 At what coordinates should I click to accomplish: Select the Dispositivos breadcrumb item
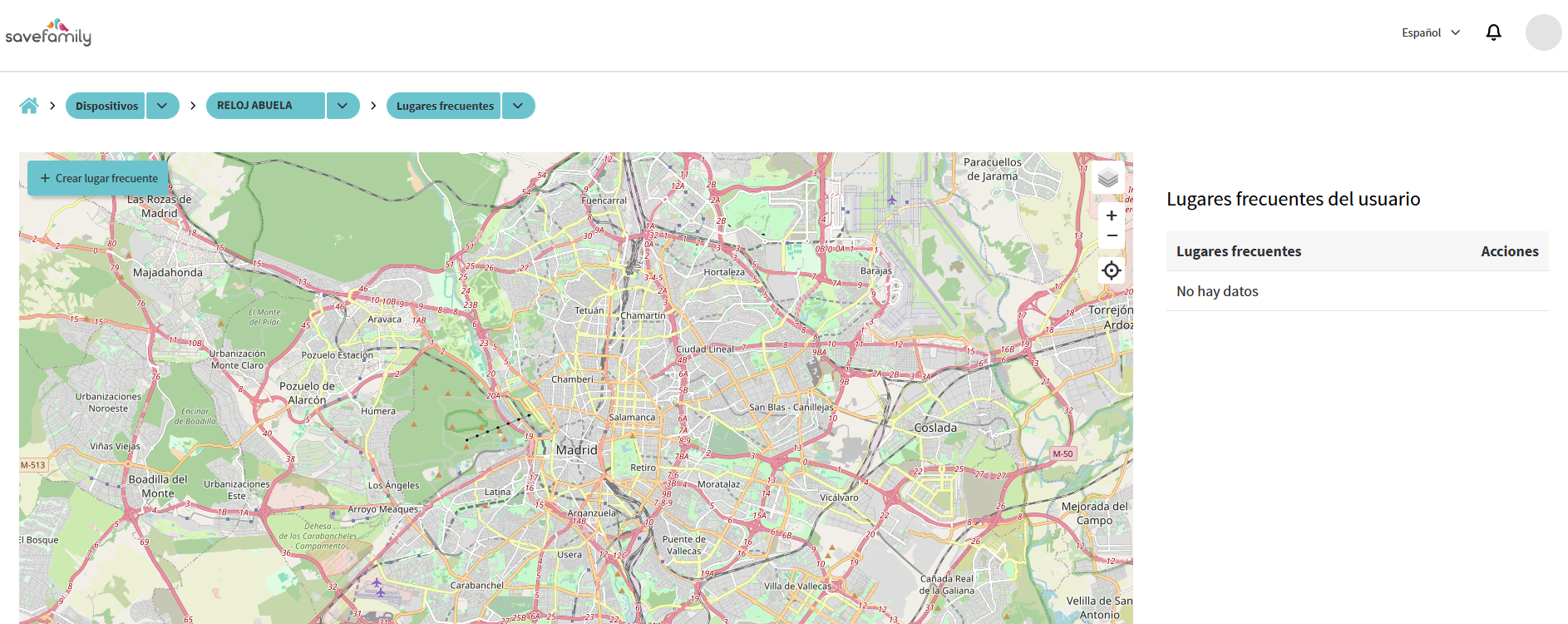tap(106, 106)
